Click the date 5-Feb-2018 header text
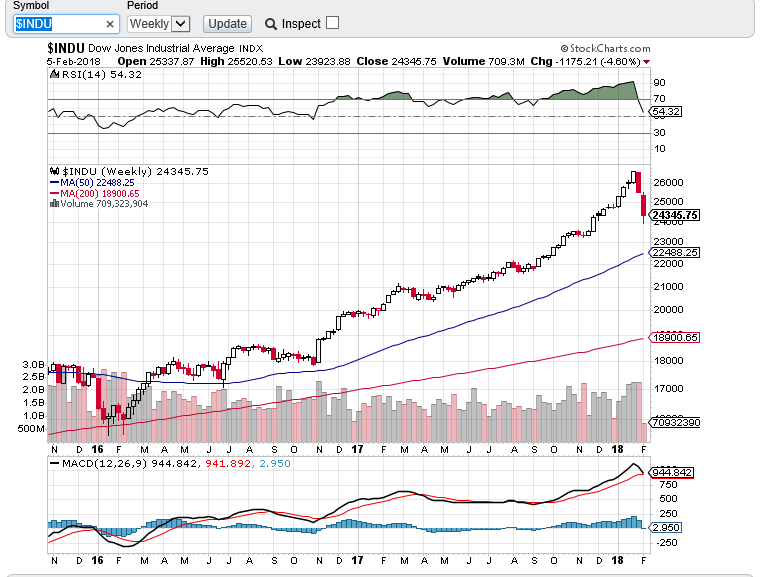The width and height of the screenshot is (760, 577). click(x=74, y=62)
